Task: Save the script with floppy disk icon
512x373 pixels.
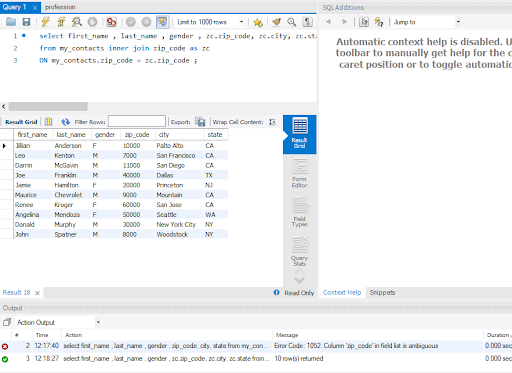Action: (x=26, y=22)
